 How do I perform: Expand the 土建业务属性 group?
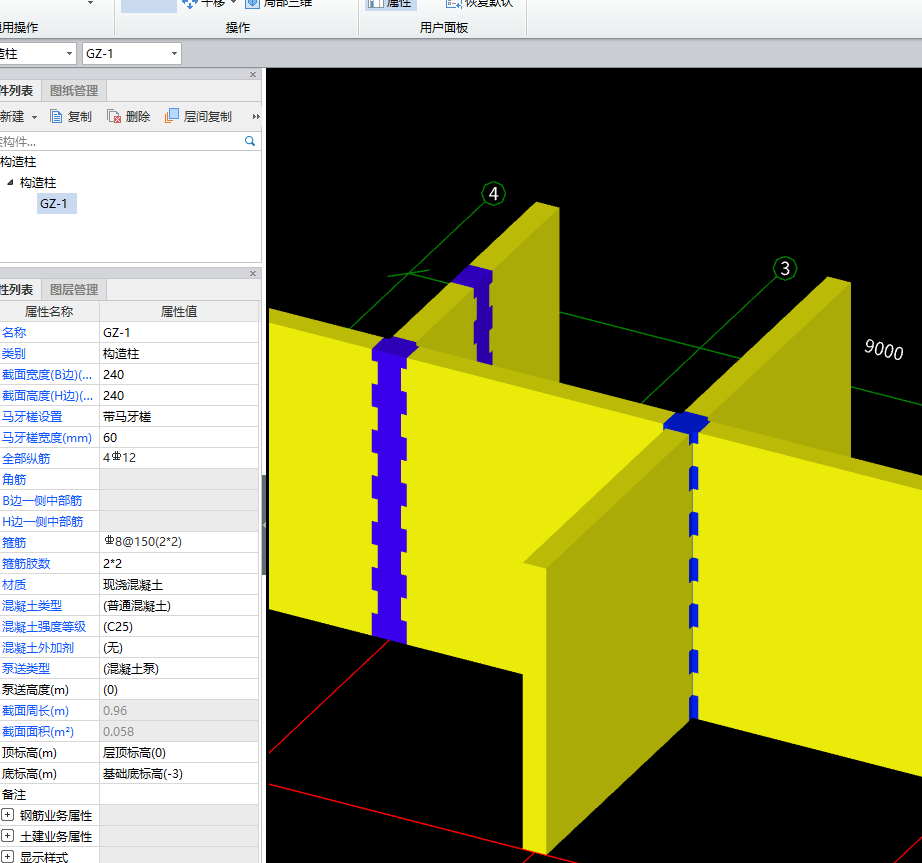[8, 836]
